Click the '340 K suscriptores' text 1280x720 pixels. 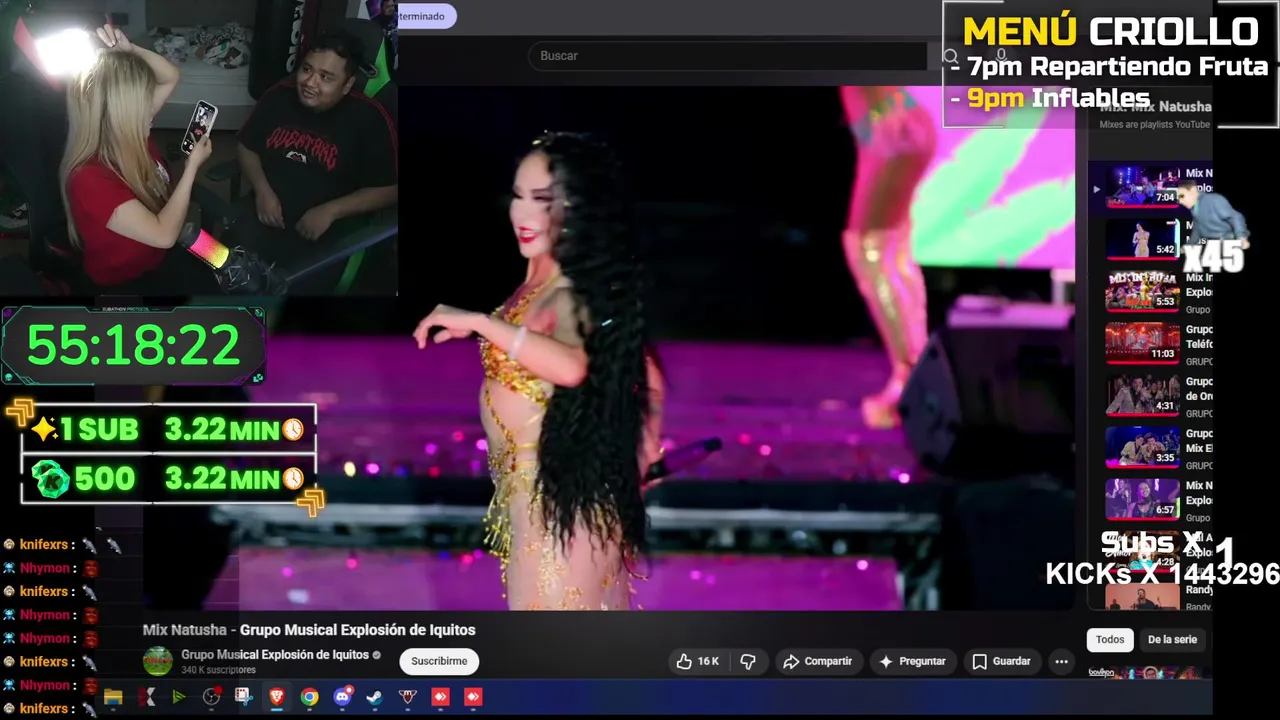pos(218,670)
